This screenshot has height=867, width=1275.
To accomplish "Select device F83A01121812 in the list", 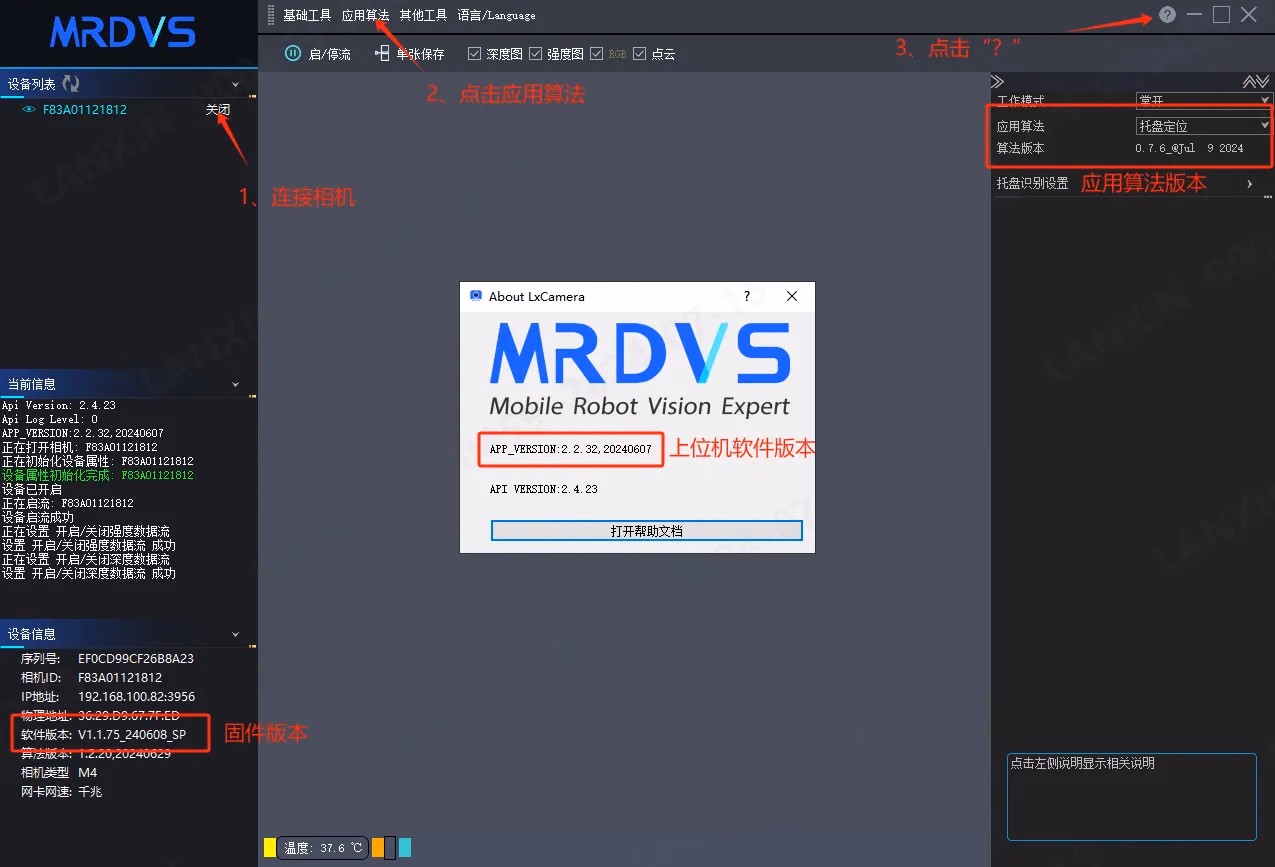I will 84,110.
